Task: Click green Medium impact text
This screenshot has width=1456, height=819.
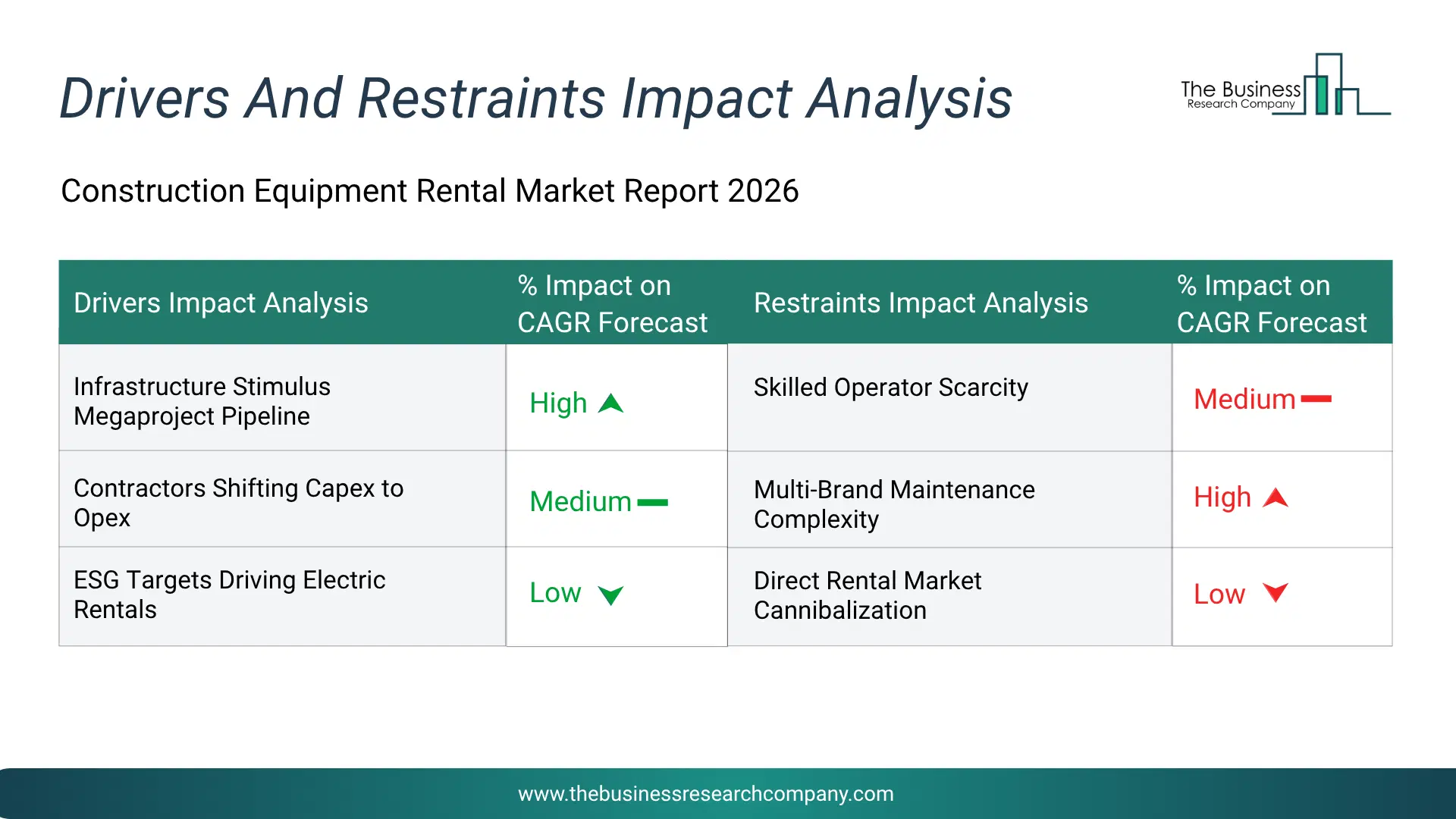Action: click(x=581, y=501)
